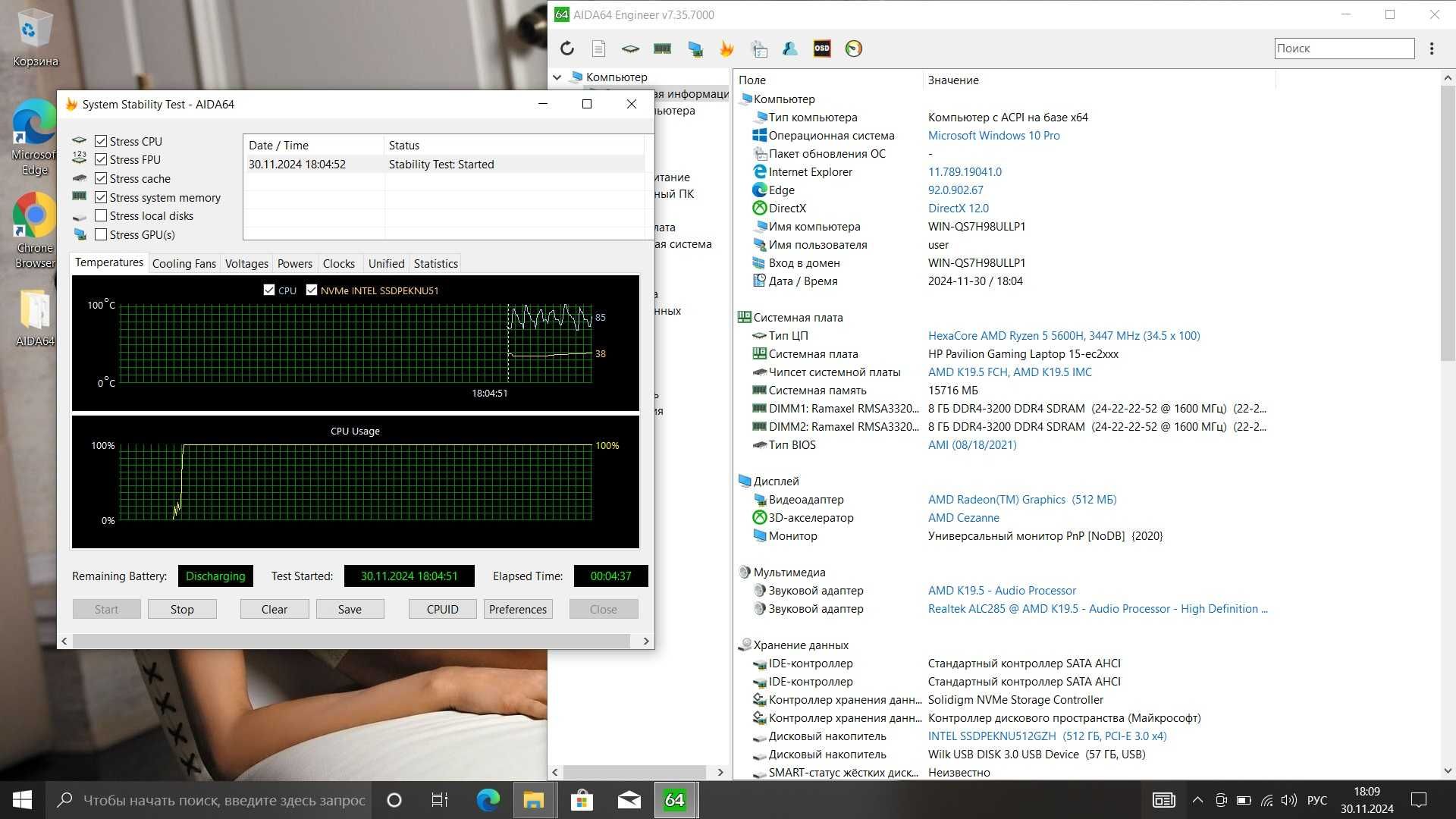Collapse the Компьютер tree node
Screen dimensions: 1456x819
coord(557,77)
